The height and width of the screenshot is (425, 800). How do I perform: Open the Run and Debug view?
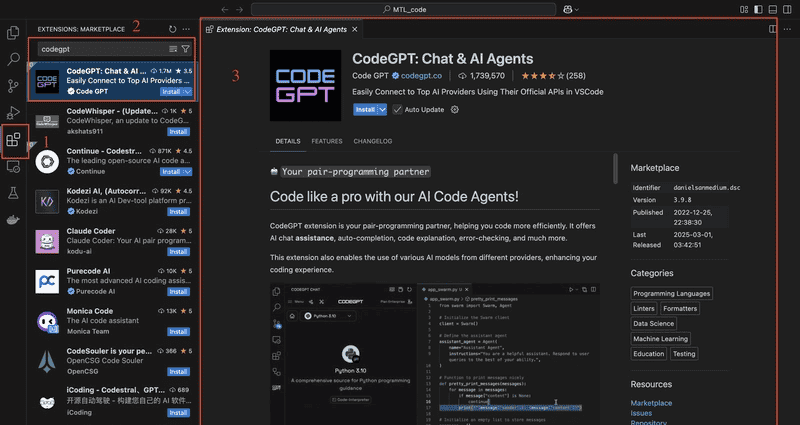pos(13,112)
